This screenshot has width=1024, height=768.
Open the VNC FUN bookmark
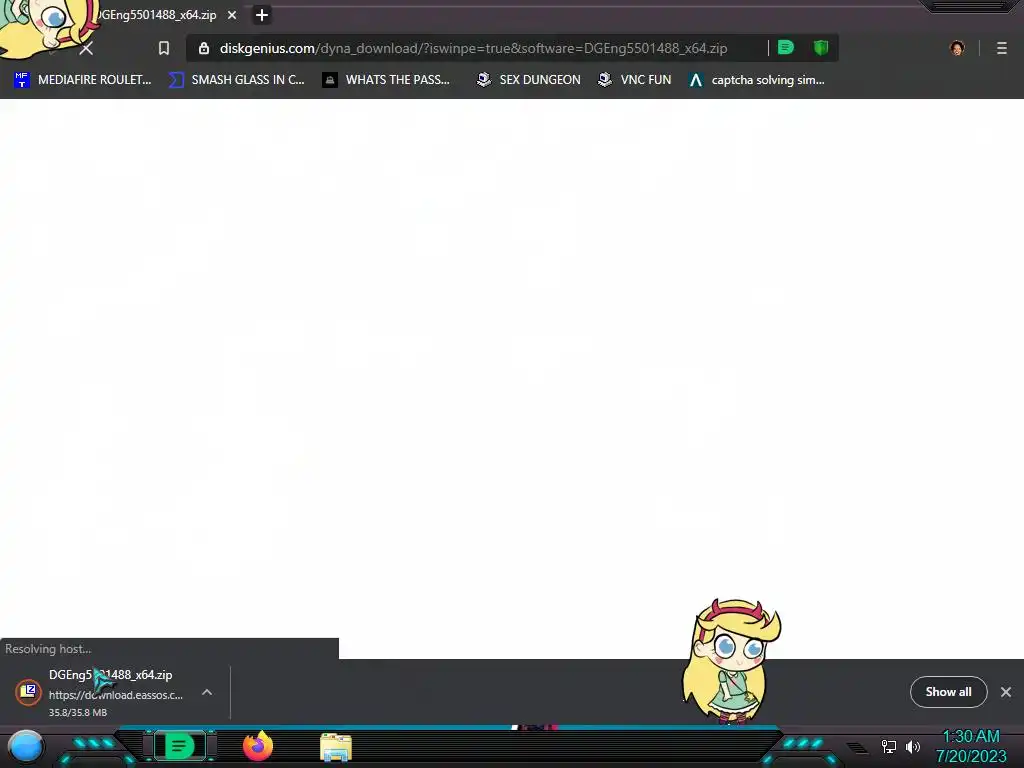pyautogui.click(x=635, y=80)
